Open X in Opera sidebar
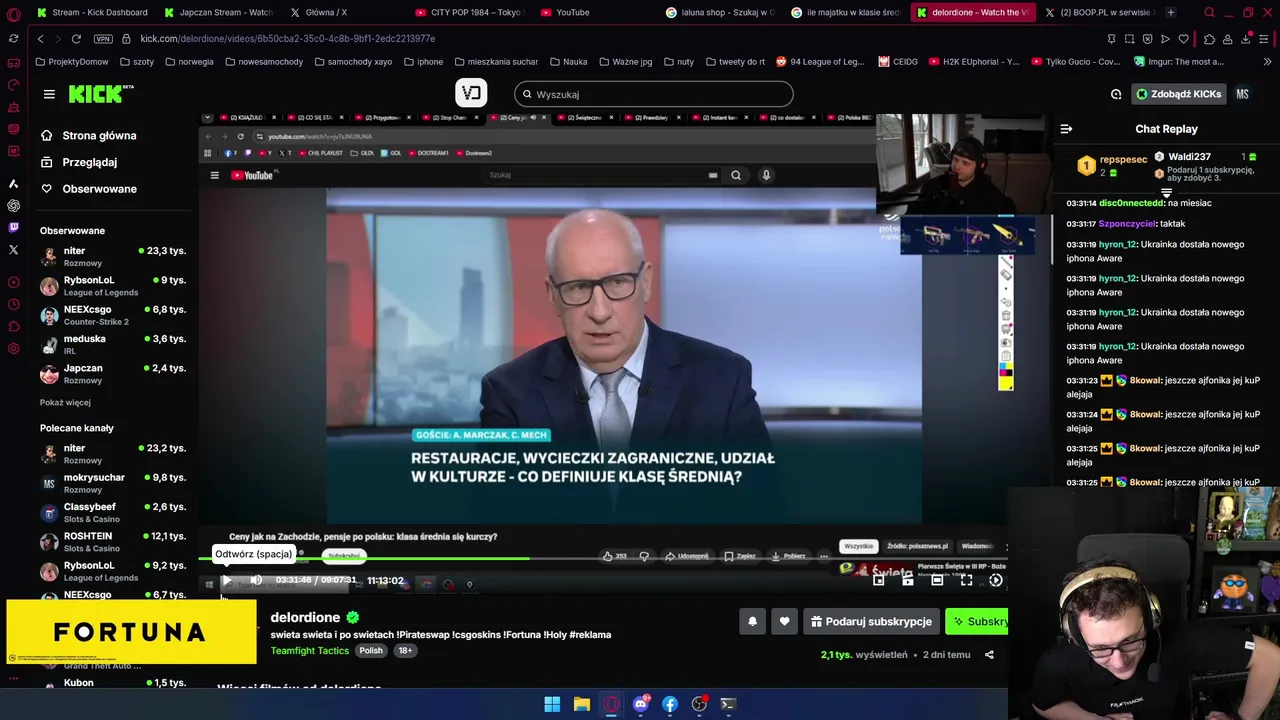The height and width of the screenshot is (720, 1280). point(13,249)
